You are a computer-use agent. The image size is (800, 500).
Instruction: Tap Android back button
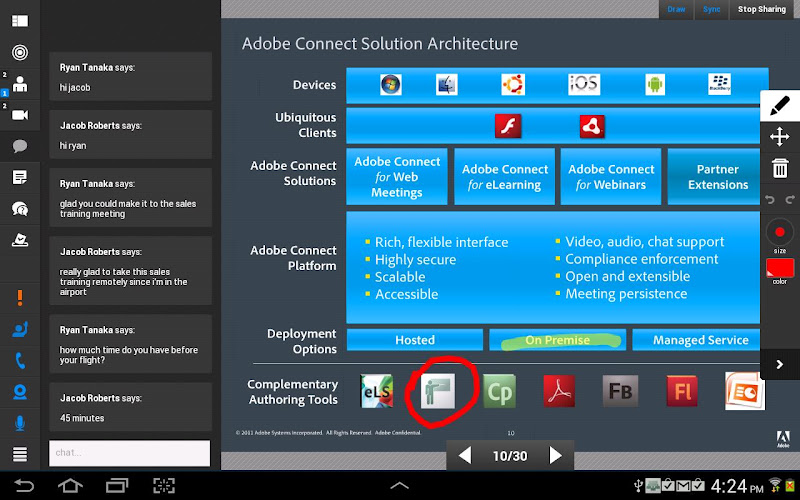click(x=23, y=485)
